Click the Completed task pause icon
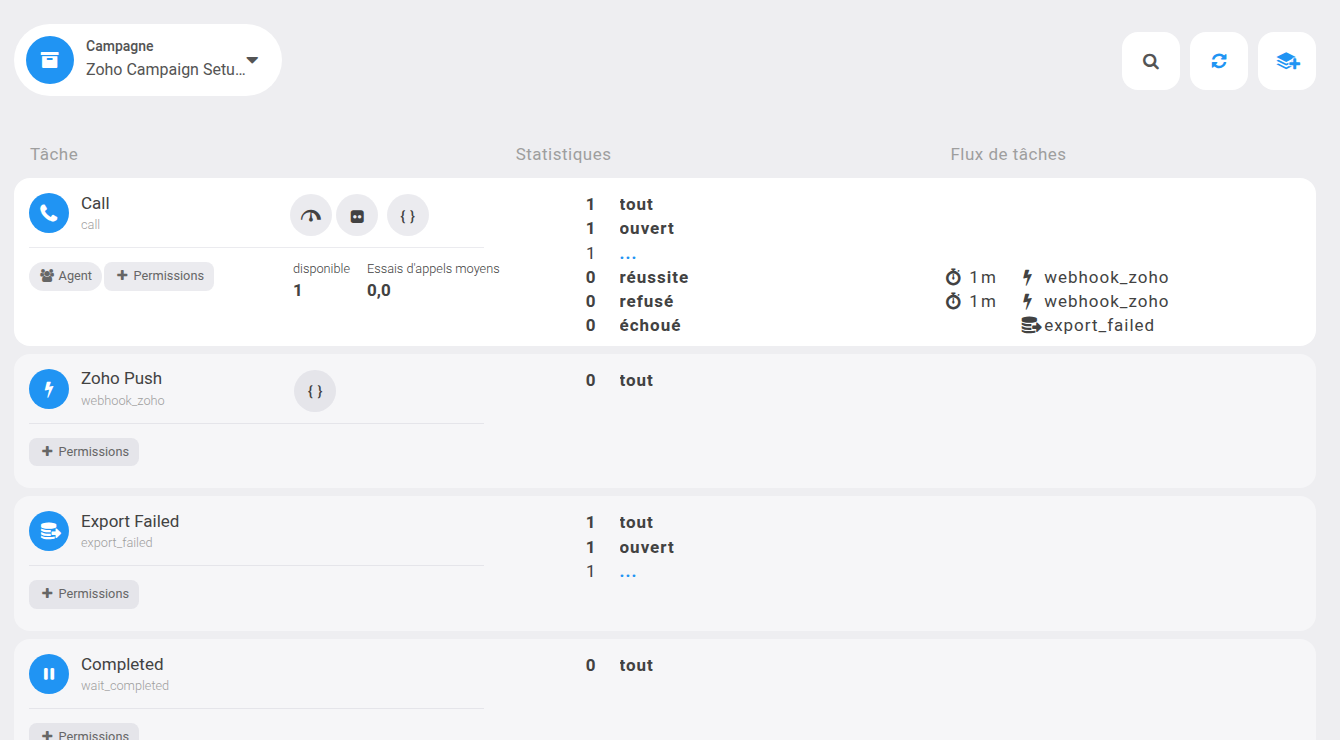 click(49, 674)
